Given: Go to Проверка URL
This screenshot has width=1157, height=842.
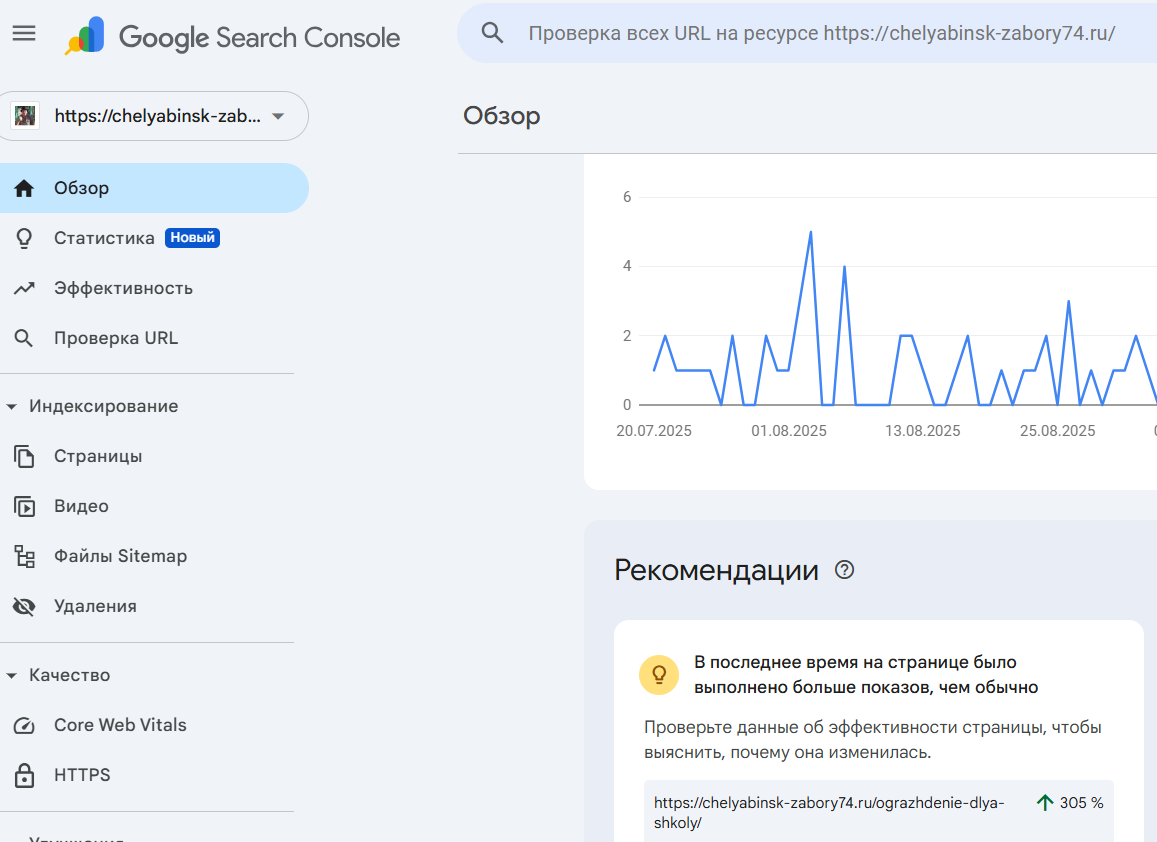Looking at the screenshot, I should pos(116,338).
